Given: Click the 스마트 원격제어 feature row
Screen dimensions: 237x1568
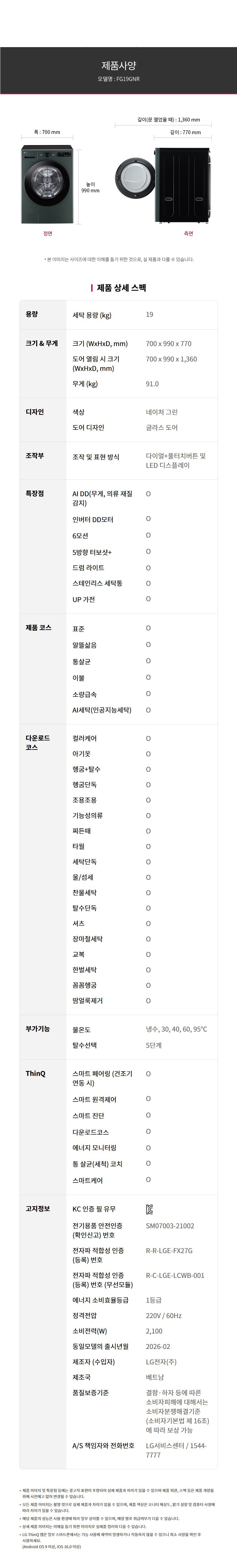Looking at the screenshot, I should point(95,1100).
